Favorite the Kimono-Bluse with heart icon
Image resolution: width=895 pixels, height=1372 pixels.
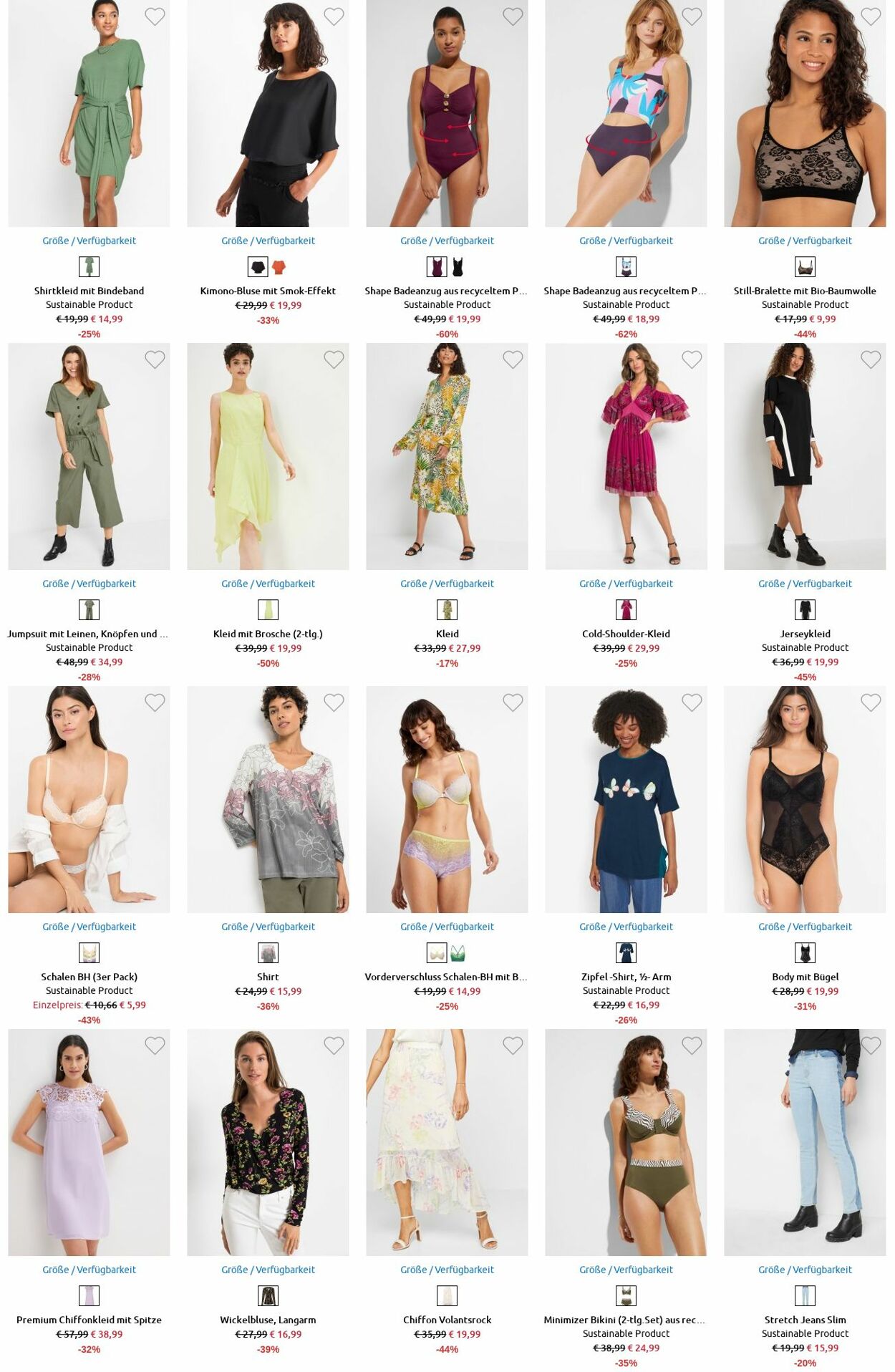(x=334, y=16)
